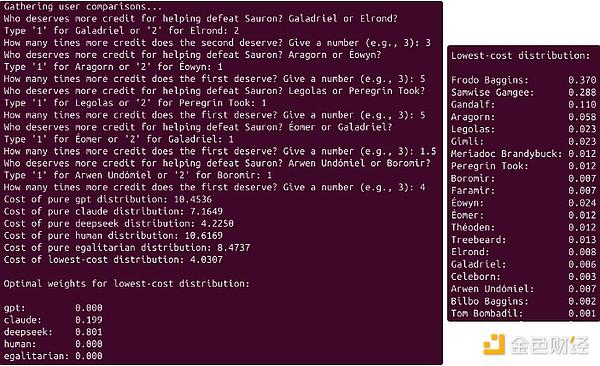
Task: Click the claude weight value 0.199
Action: click(89, 320)
